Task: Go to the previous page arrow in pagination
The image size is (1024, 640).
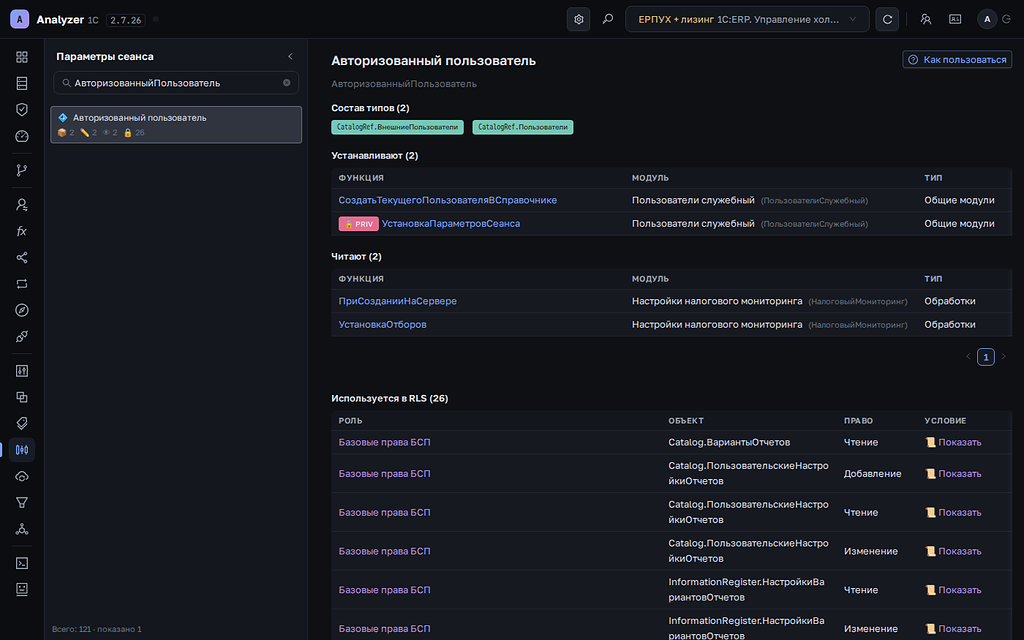Action: tap(968, 357)
